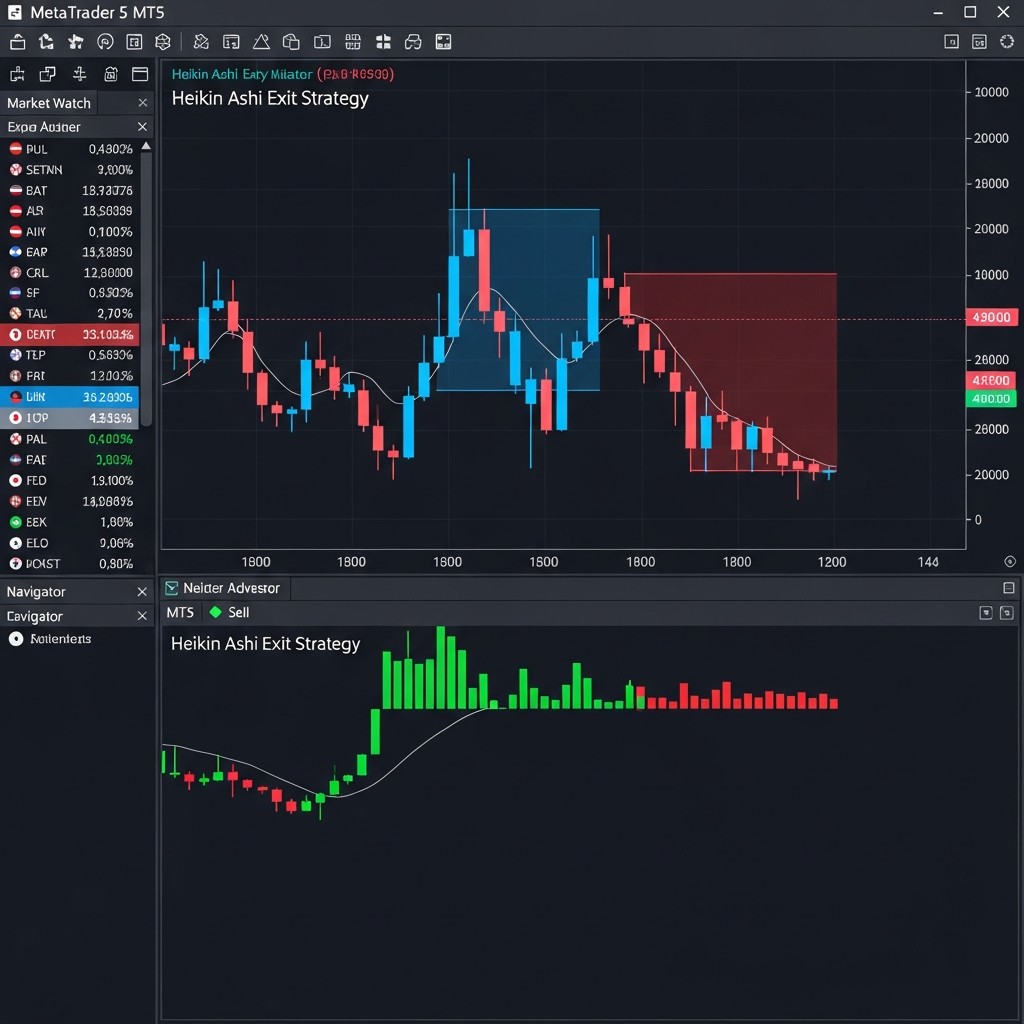Open the tiled windows layout icon
The image size is (1024, 1024).
(383, 41)
